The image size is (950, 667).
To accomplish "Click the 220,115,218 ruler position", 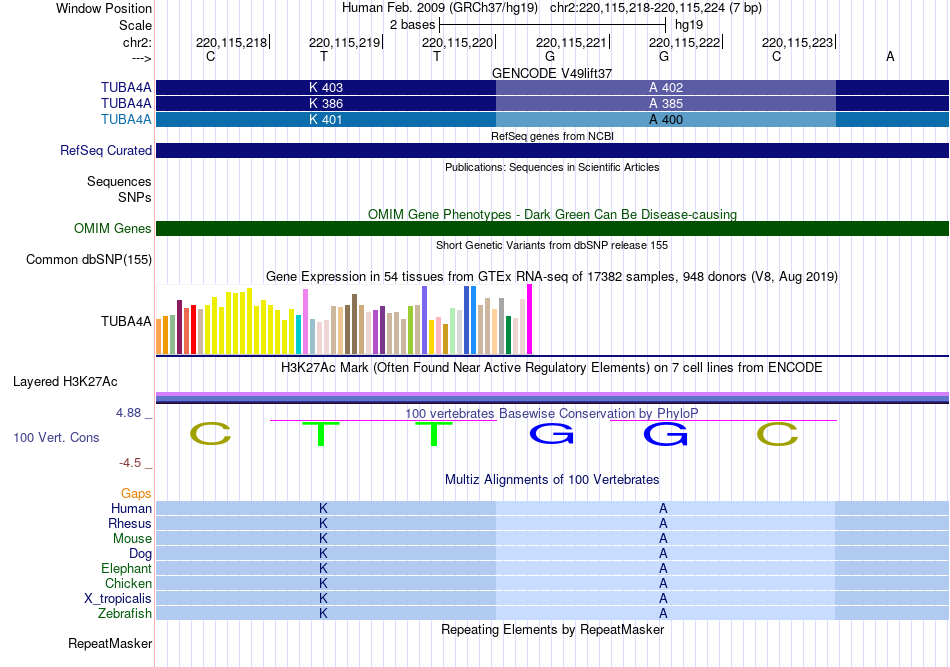I will pos(233,42).
